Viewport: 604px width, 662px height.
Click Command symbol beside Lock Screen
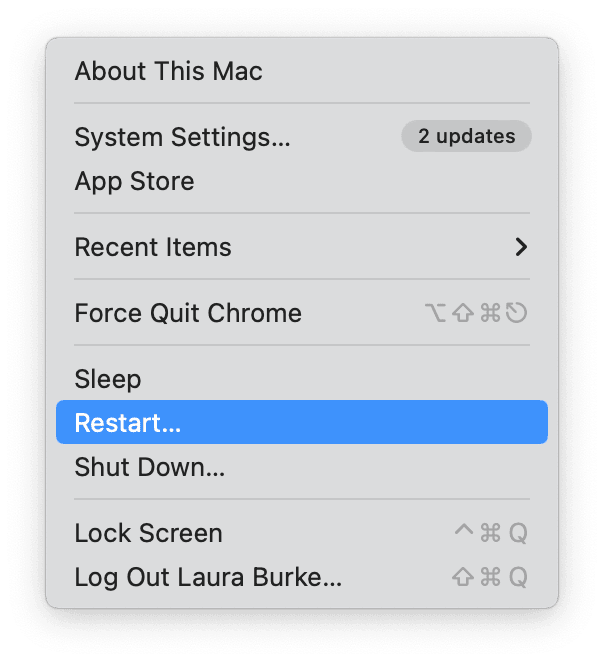coord(490,534)
